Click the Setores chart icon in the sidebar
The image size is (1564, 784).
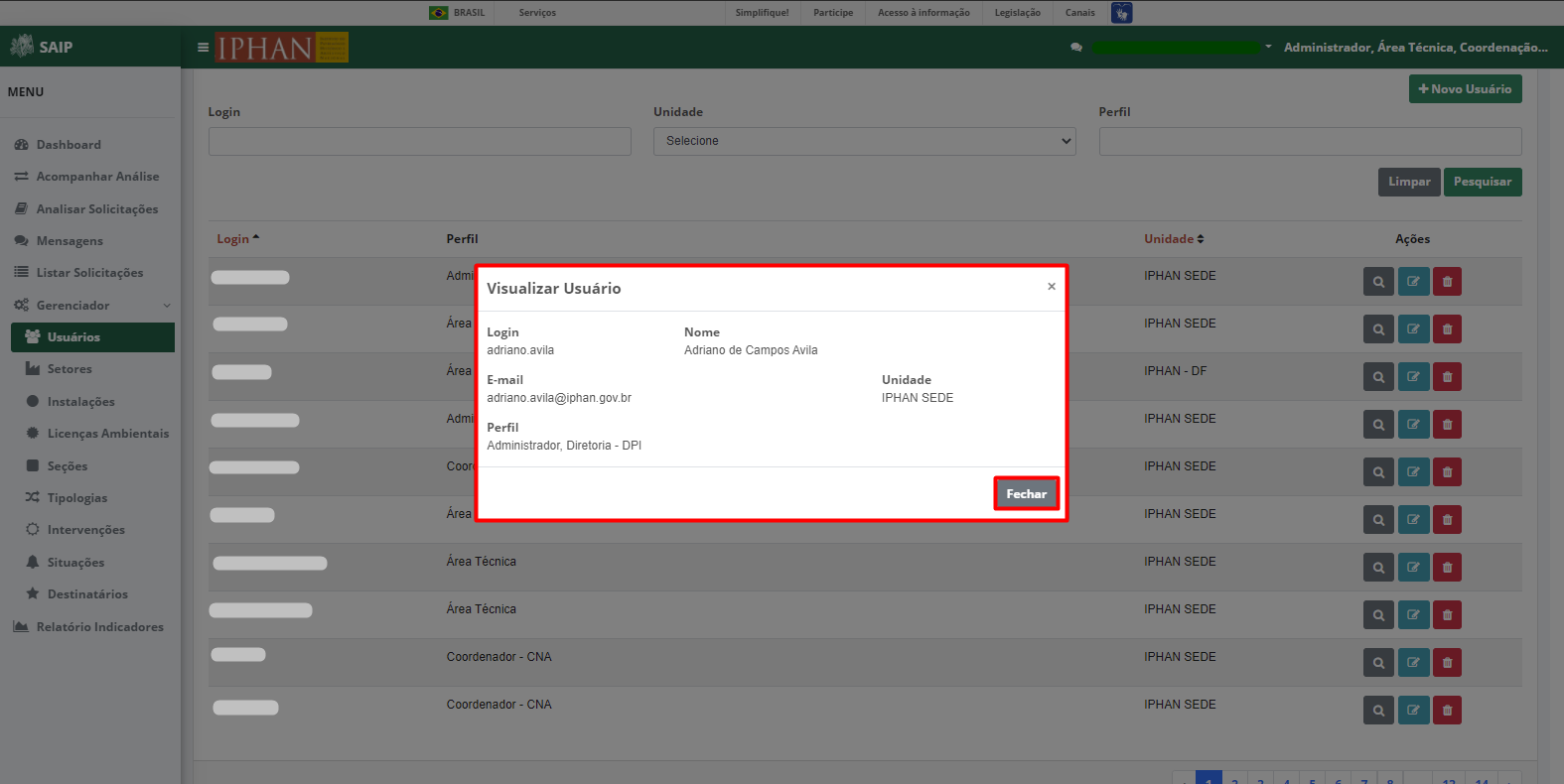[x=33, y=369]
